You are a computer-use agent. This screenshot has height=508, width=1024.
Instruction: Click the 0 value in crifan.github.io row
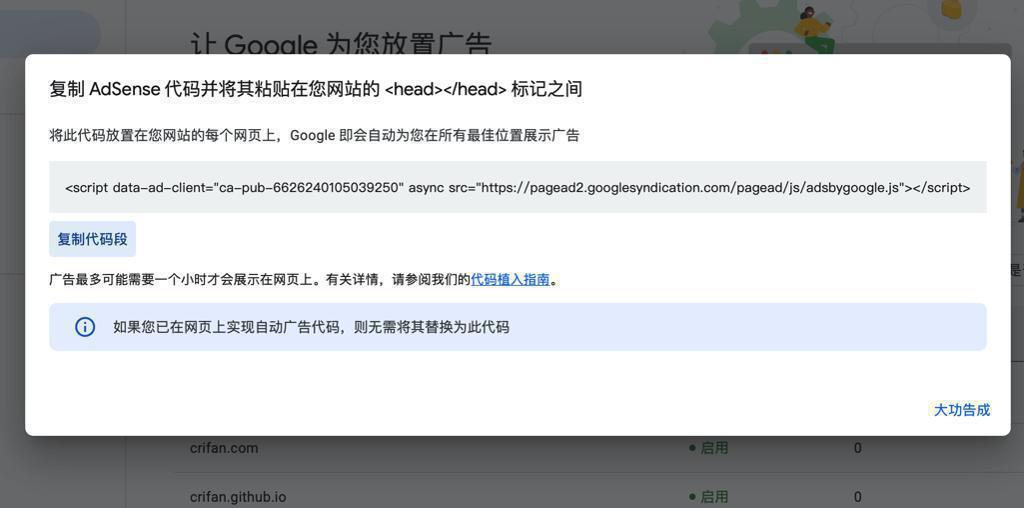tap(857, 497)
